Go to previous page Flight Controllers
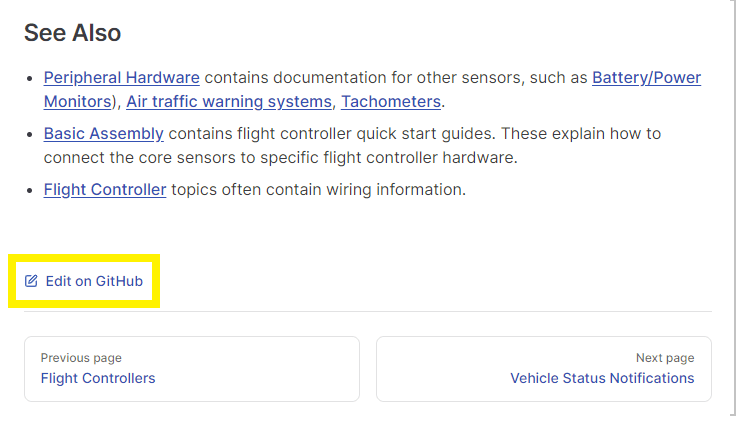The width and height of the screenshot is (736, 426). point(98,378)
